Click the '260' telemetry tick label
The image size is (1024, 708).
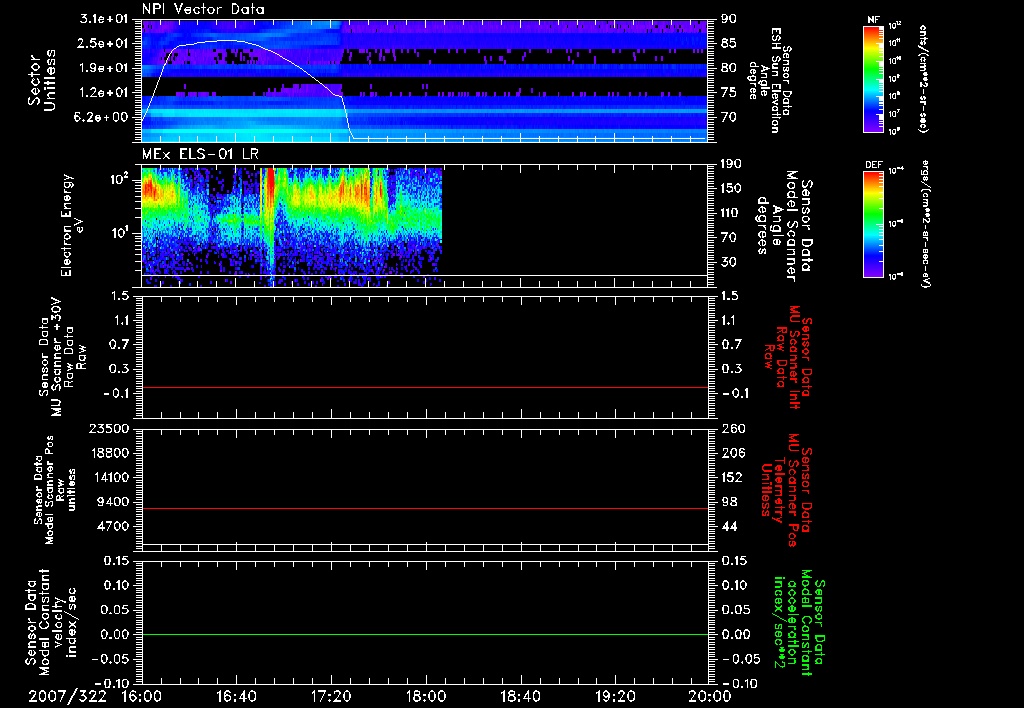[x=733, y=429]
